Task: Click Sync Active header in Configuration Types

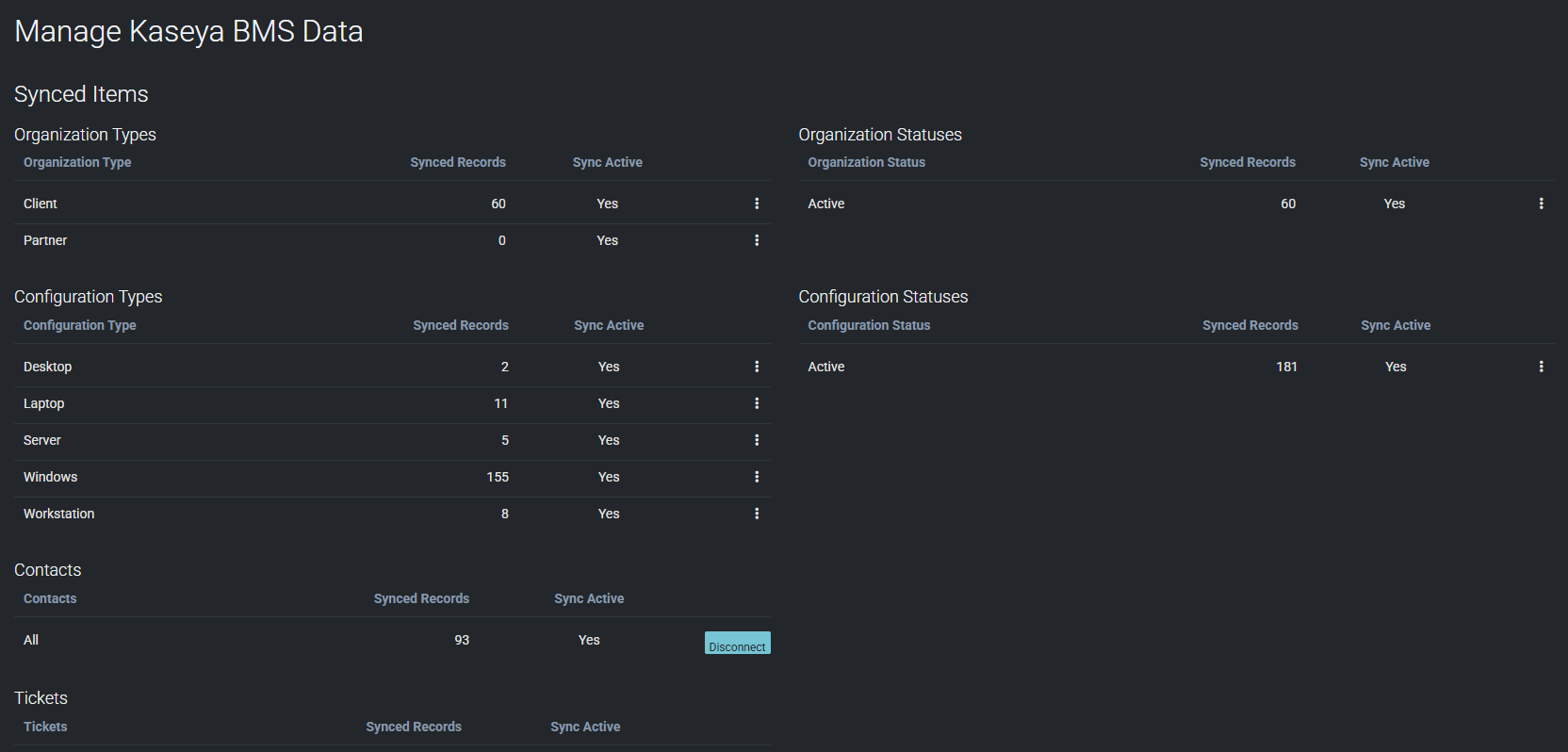Action: pyautogui.click(x=609, y=325)
